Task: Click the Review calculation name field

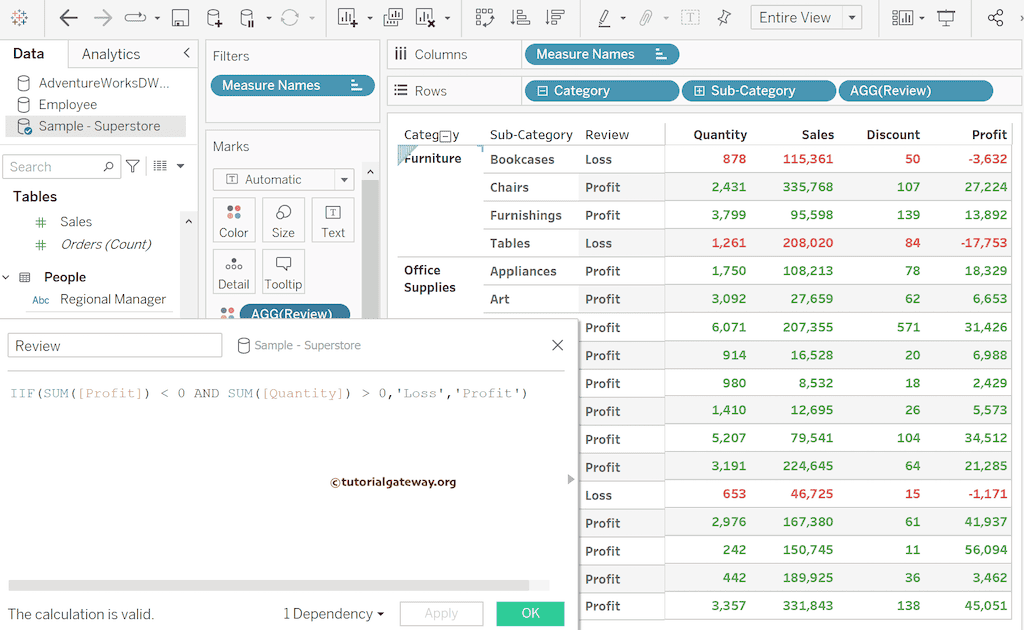Action: 114,345
